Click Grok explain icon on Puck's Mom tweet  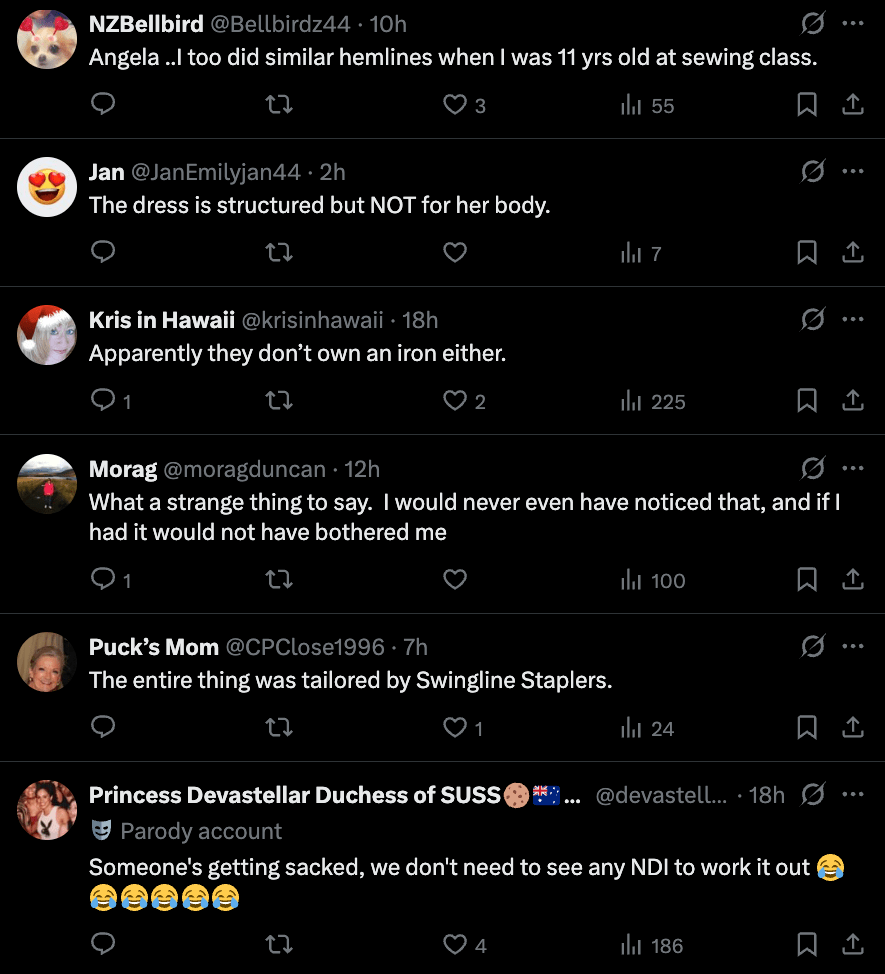[x=813, y=647]
